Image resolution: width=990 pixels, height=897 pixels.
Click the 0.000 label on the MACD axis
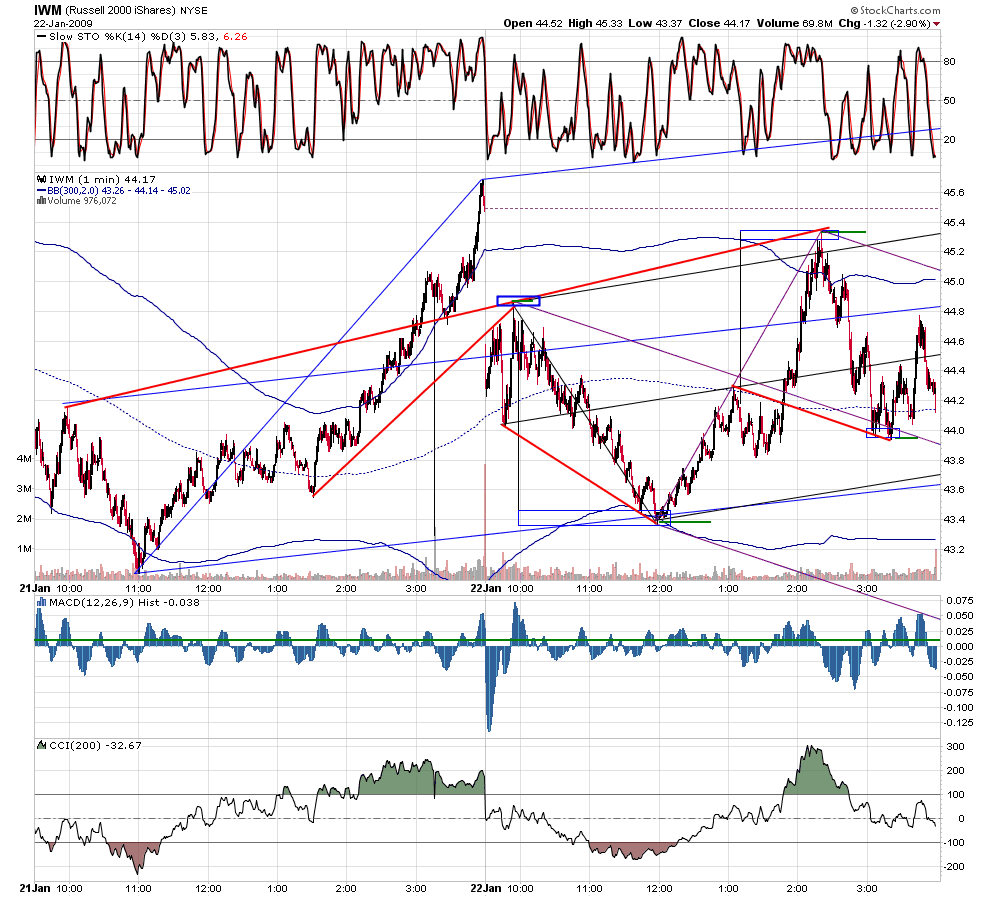959,646
